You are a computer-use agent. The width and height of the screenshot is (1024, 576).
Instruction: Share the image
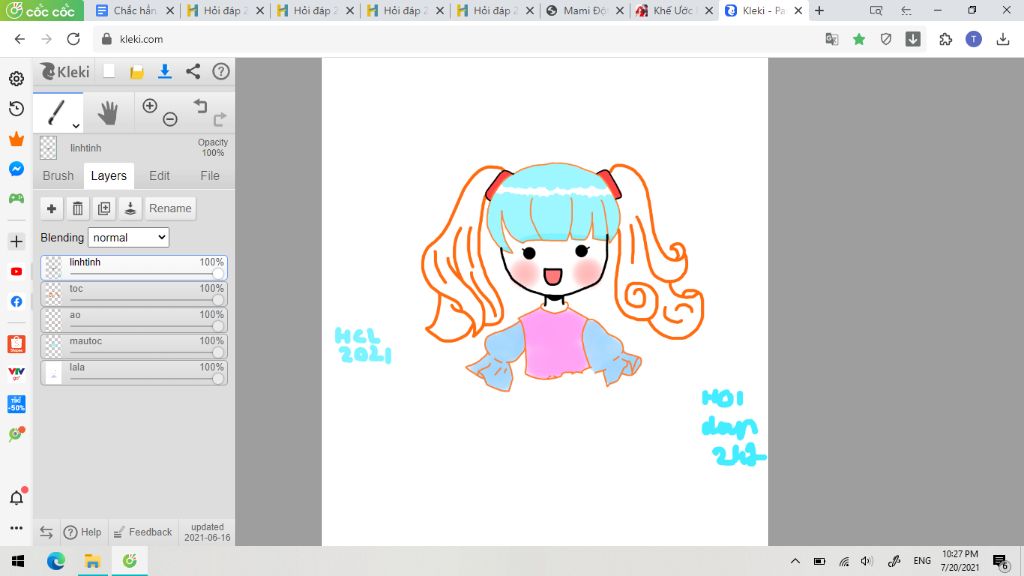point(193,71)
